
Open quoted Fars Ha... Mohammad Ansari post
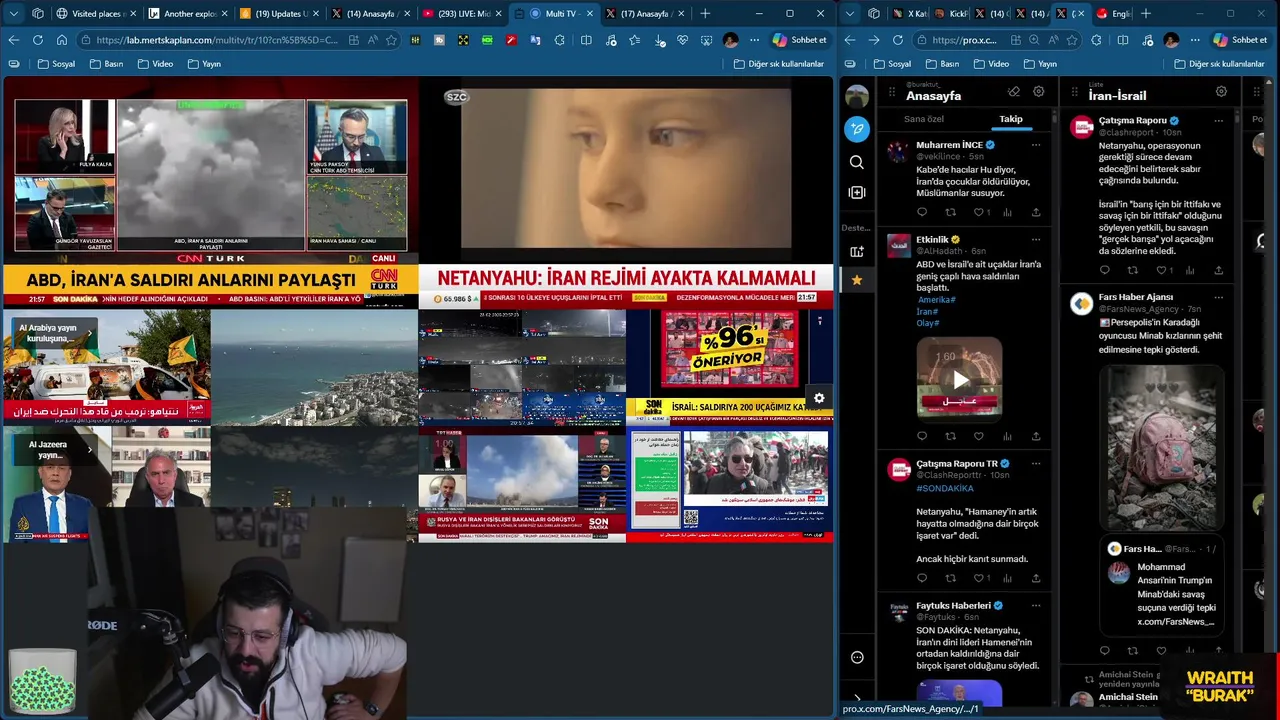1161,587
